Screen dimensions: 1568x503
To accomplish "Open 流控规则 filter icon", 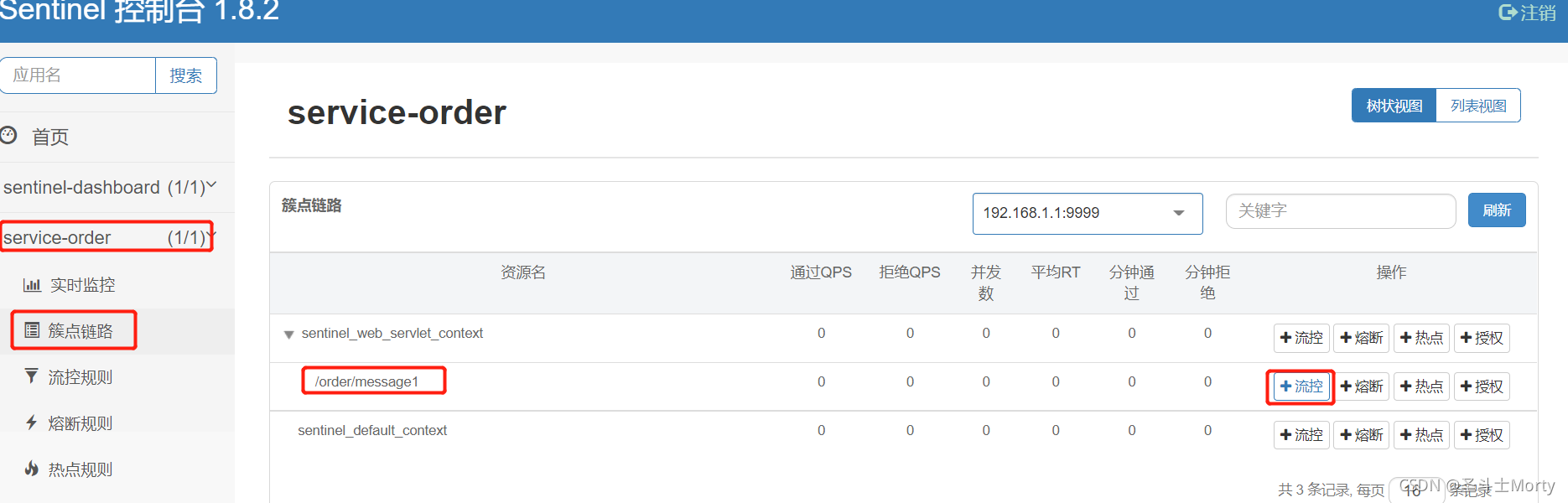I will (x=31, y=376).
